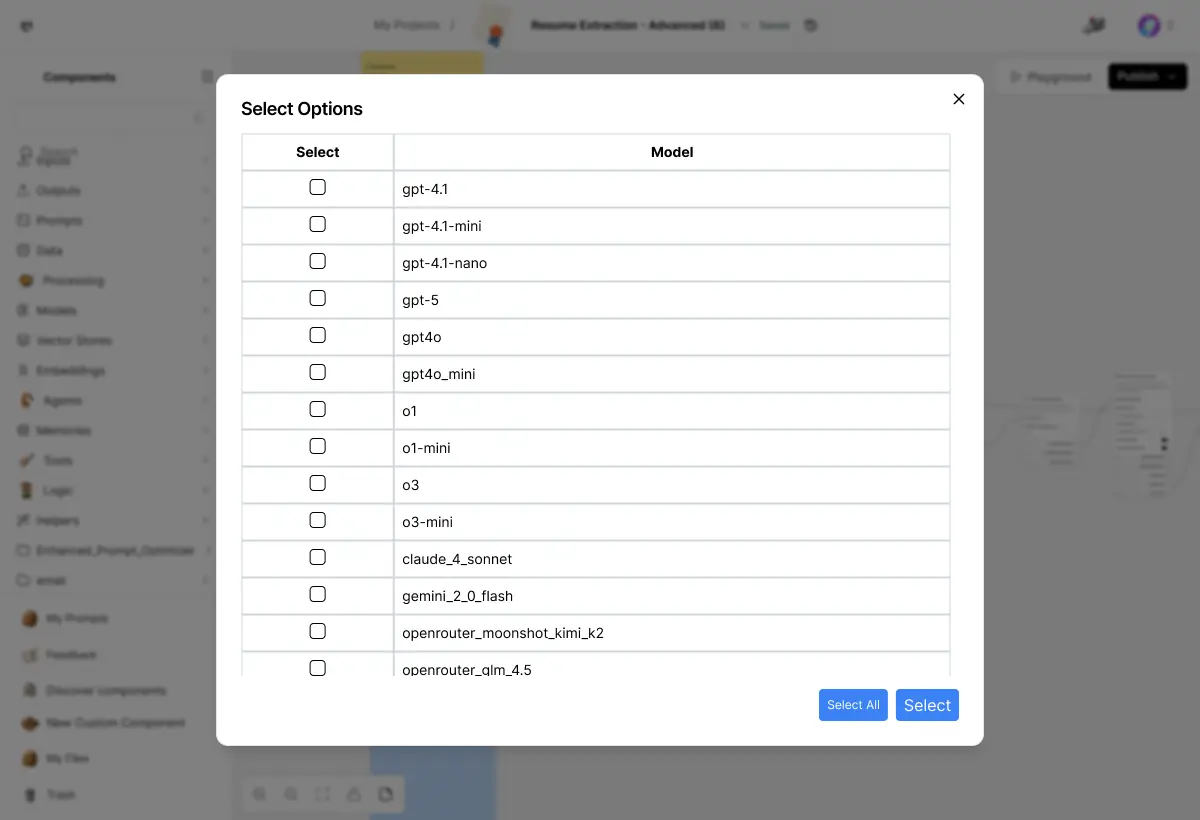The width and height of the screenshot is (1200, 820).
Task: Click the Resume Extraction - Advanced flow title
Action: click(x=629, y=25)
